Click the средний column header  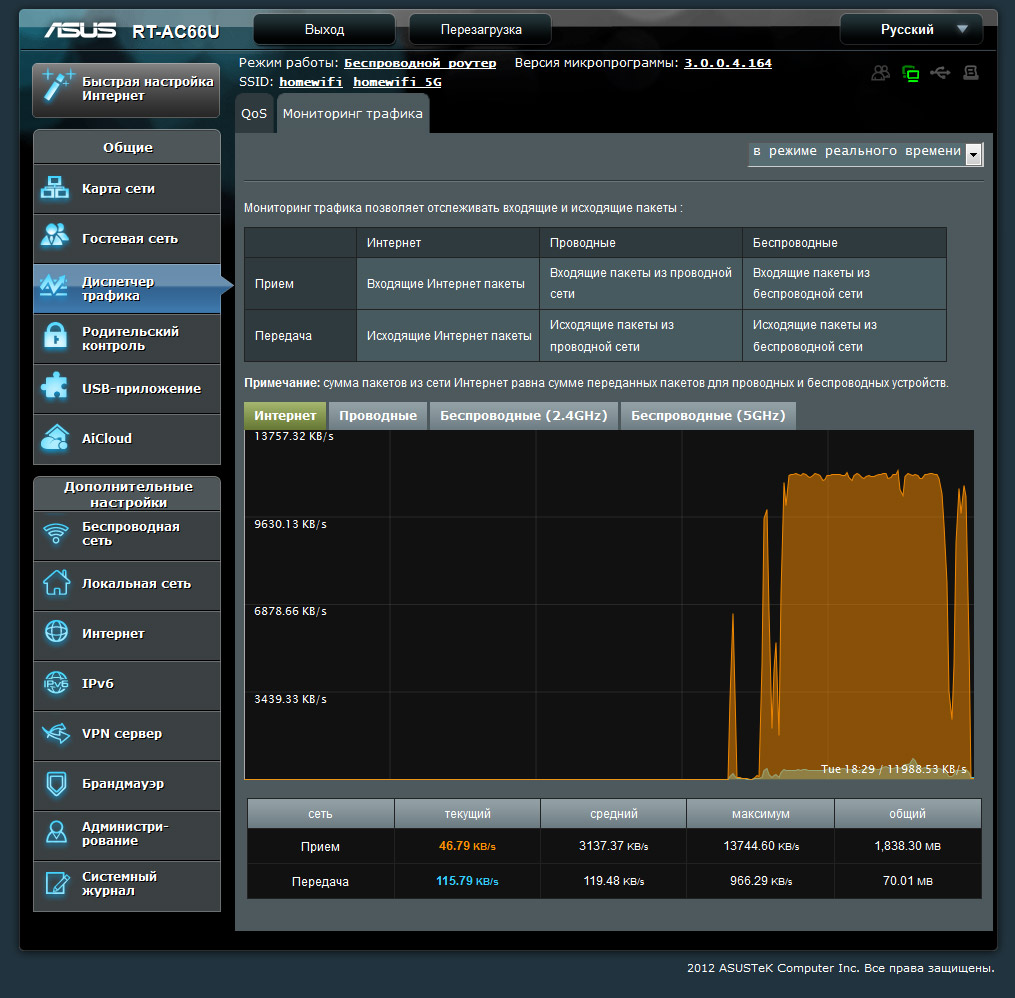pos(614,814)
